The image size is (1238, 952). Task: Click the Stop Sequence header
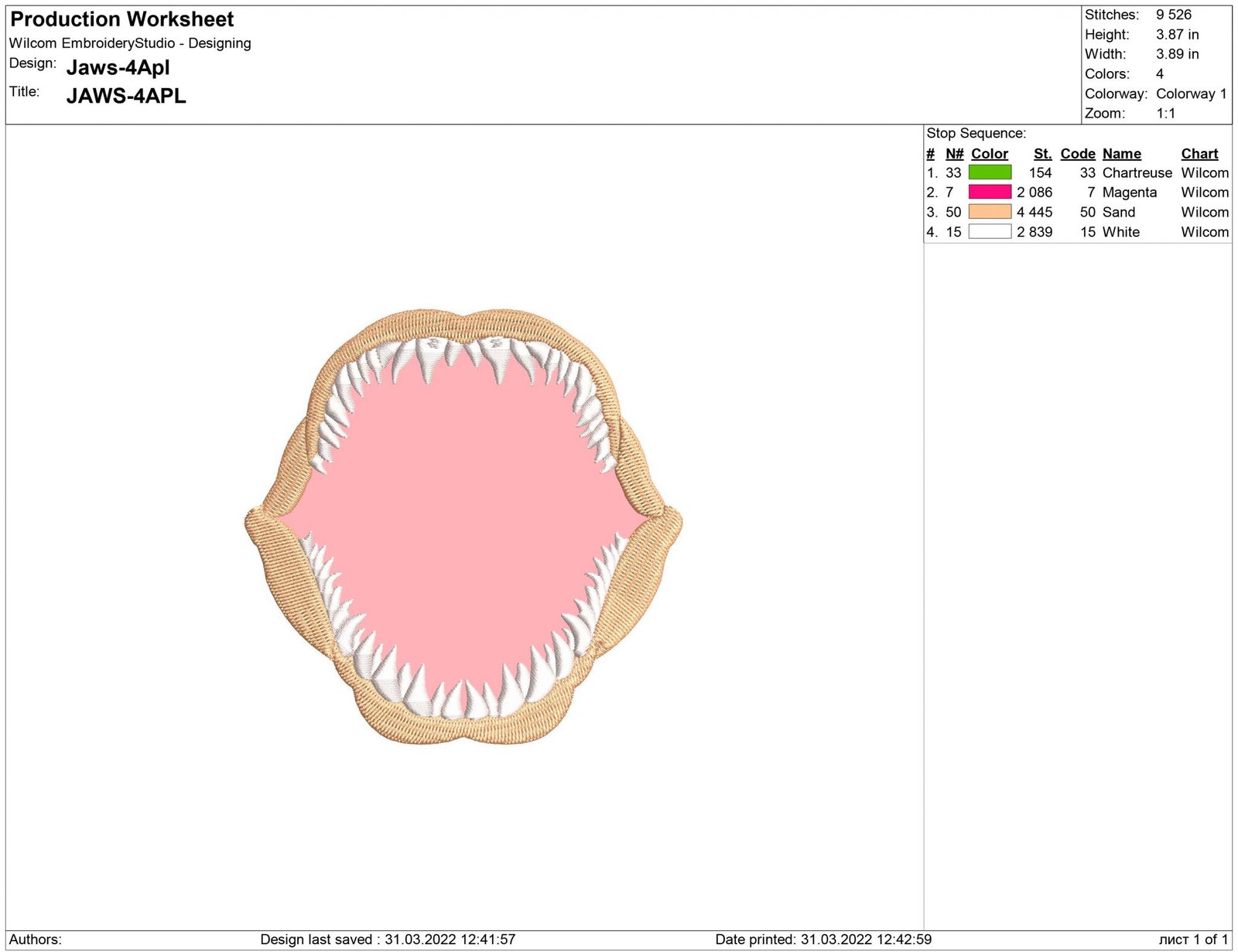[x=975, y=132]
